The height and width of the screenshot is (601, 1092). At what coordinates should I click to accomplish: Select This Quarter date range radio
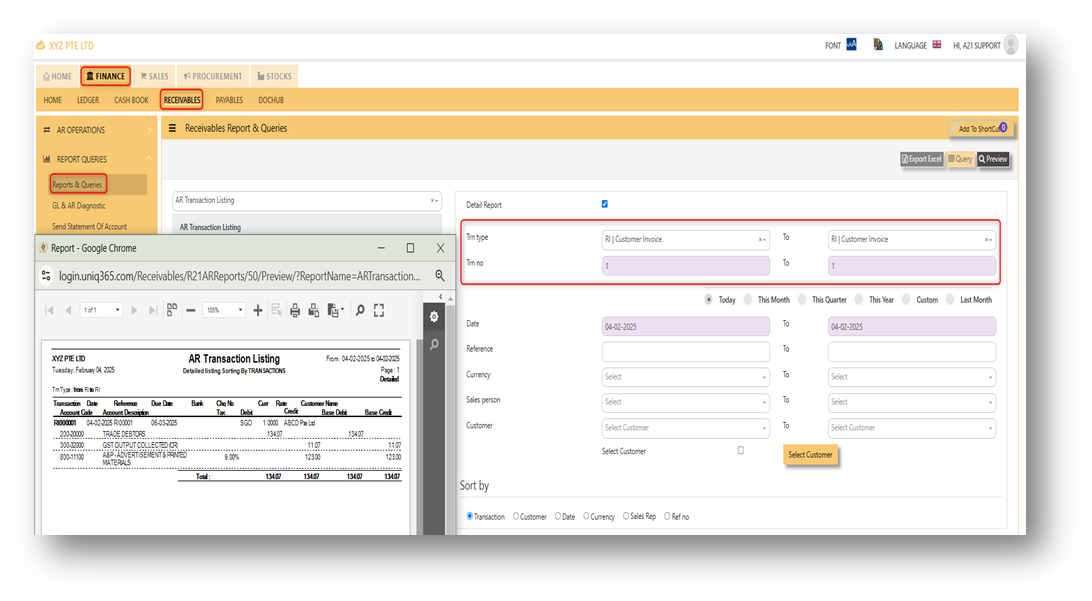[802, 299]
